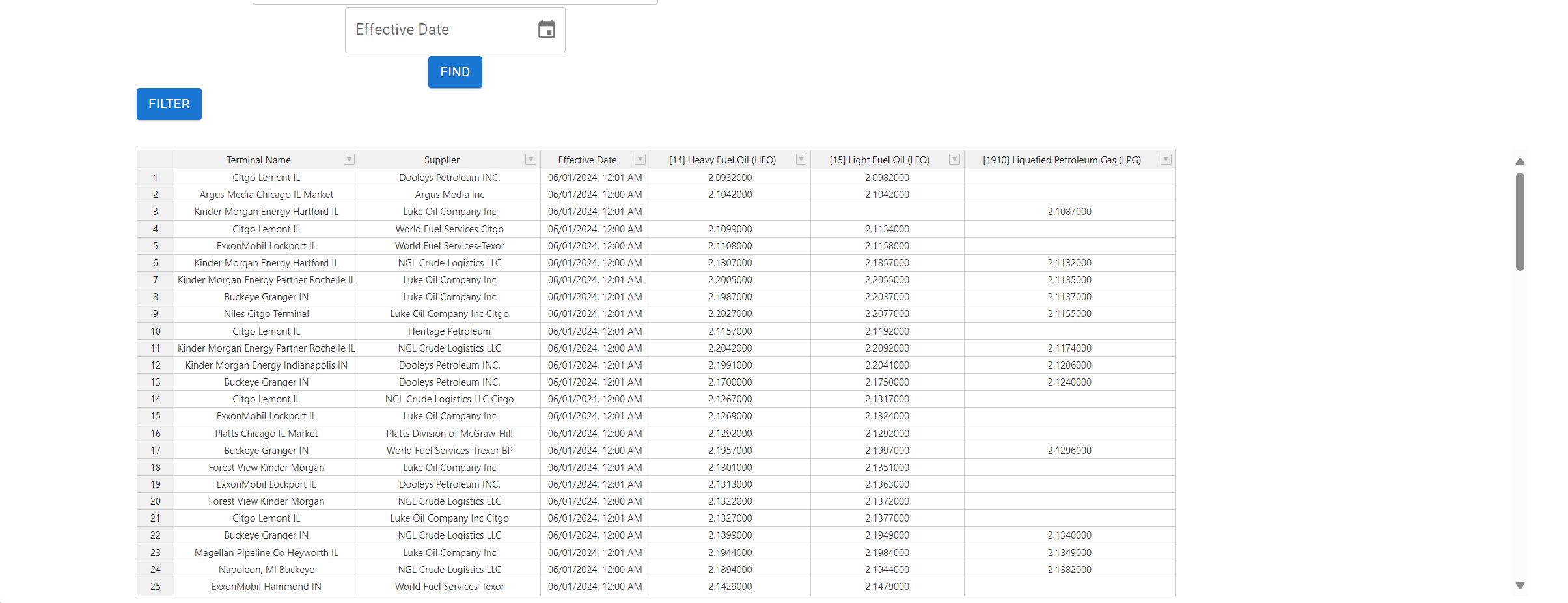Select row number 13 header
1568x603 pixels.
(156, 382)
